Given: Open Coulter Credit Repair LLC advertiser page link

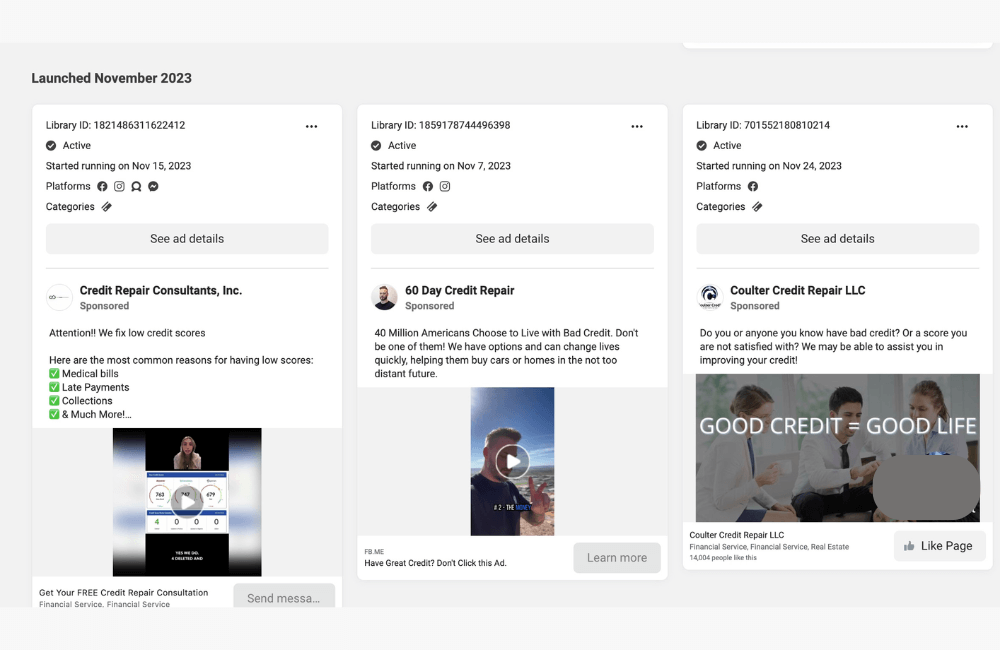Looking at the screenshot, I should [797, 290].
